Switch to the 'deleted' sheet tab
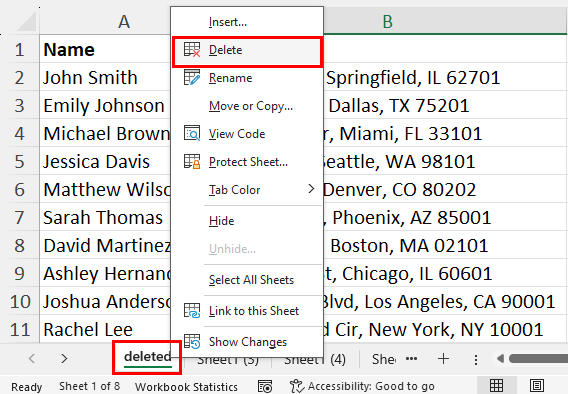The image size is (568, 394). click(x=147, y=357)
